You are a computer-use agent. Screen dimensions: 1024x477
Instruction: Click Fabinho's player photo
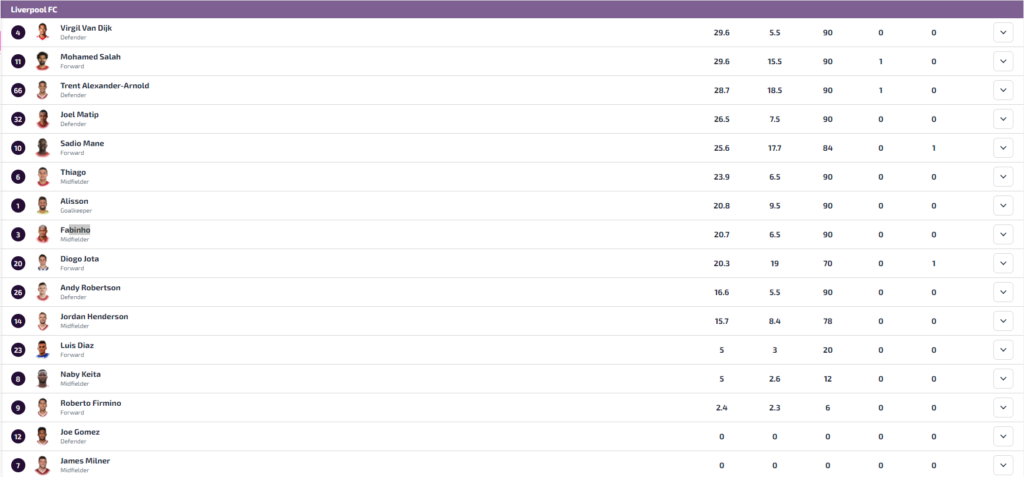tap(42, 234)
